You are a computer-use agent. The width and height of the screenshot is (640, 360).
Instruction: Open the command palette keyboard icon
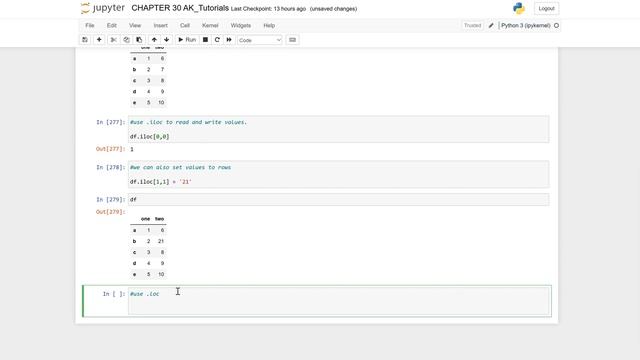292,40
